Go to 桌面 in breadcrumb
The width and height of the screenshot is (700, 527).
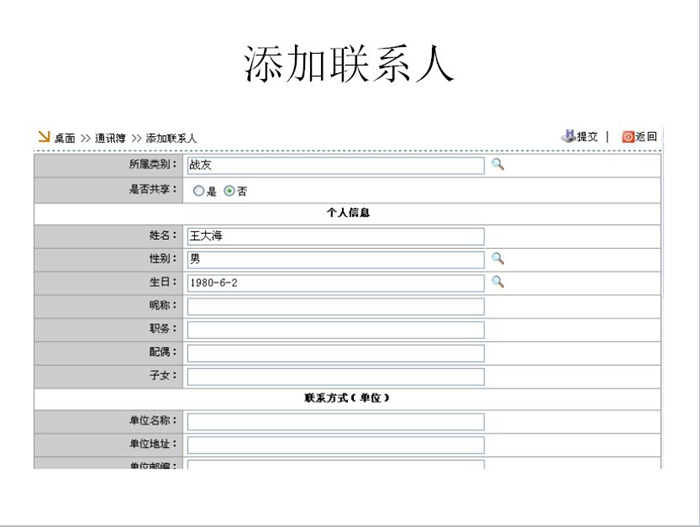click(x=65, y=138)
